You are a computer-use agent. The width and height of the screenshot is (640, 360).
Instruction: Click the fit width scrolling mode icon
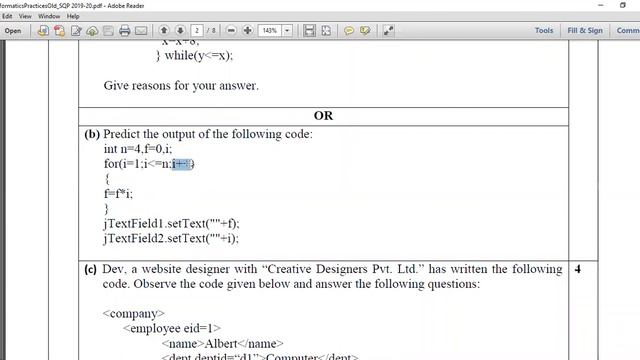[309, 31]
